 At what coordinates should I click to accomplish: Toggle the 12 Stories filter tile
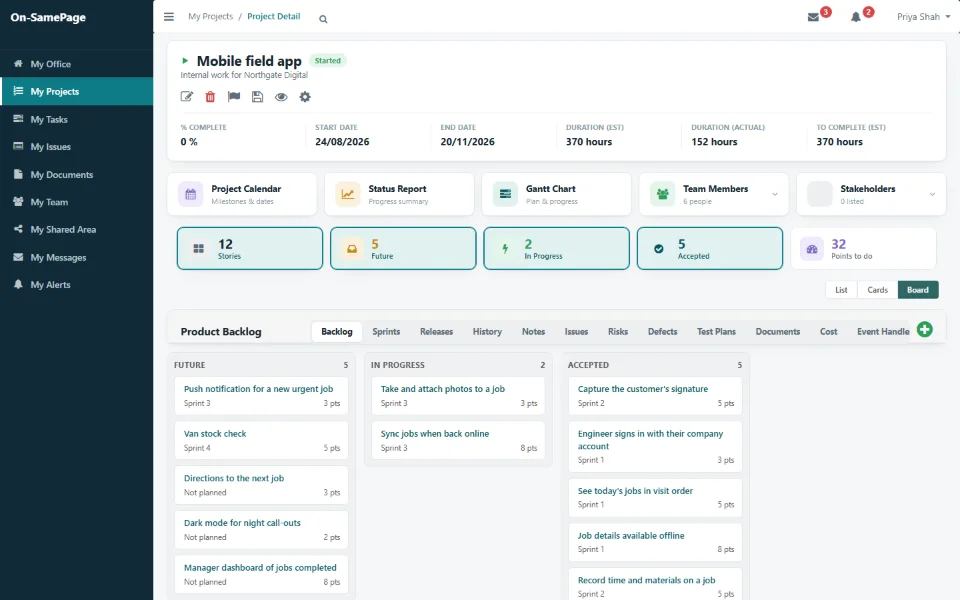pos(250,249)
